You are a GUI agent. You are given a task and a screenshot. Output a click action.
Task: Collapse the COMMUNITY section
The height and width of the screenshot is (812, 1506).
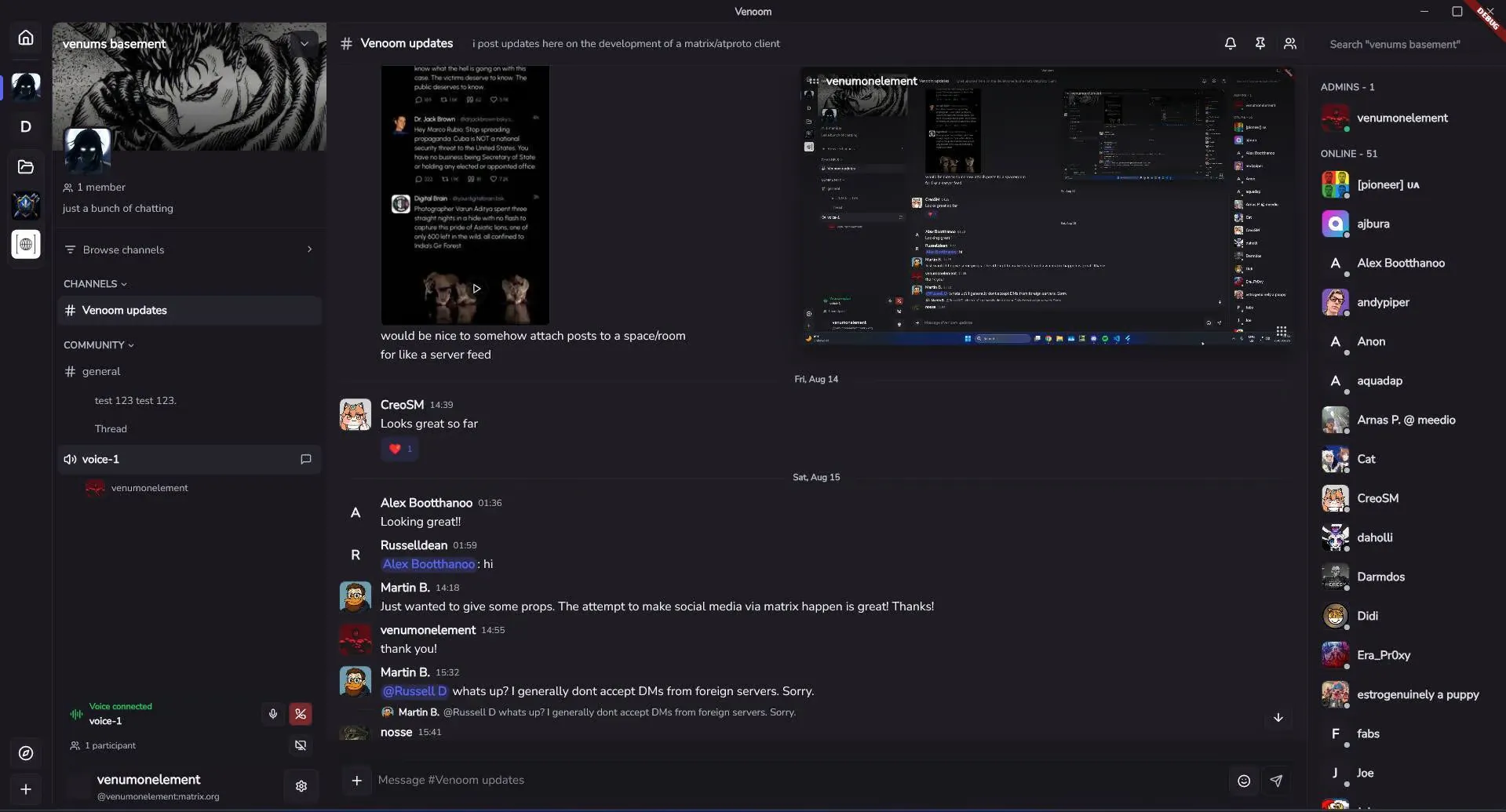tap(99, 345)
